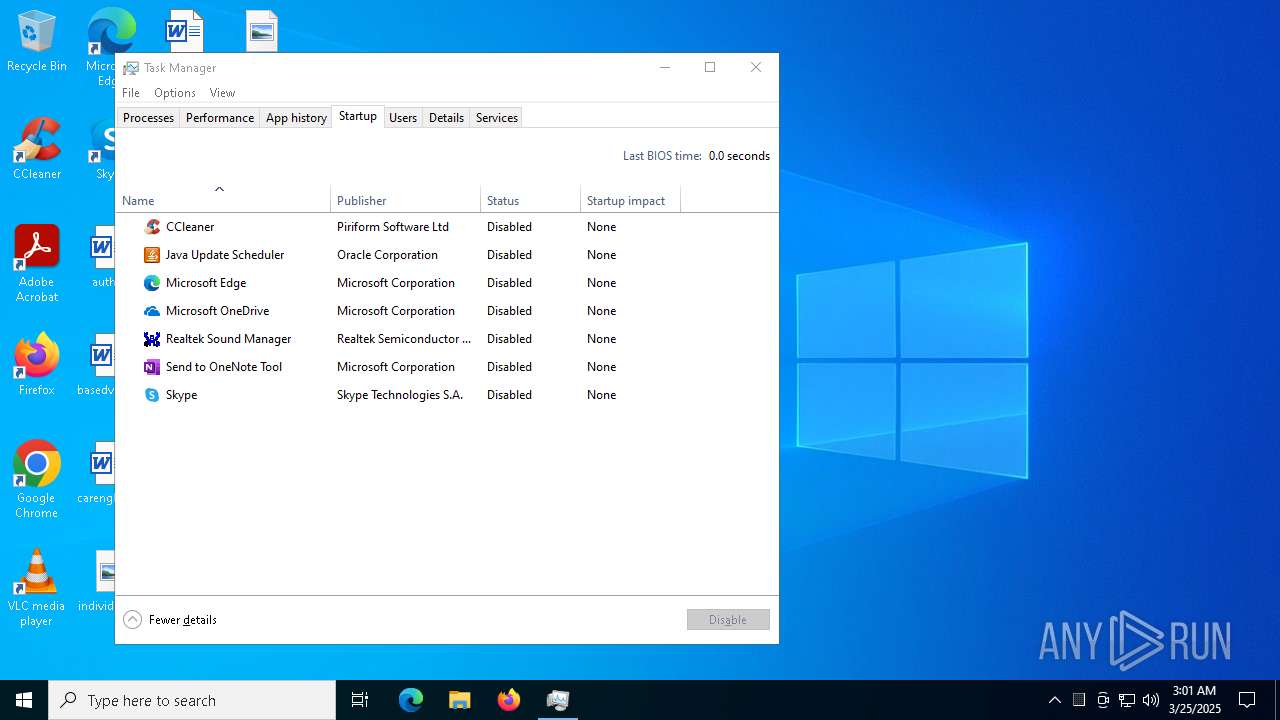Image resolution: width=1280 pixels, height=720 pixels.
Task: Open the volume control in system tray
Action: point(1151,700)
